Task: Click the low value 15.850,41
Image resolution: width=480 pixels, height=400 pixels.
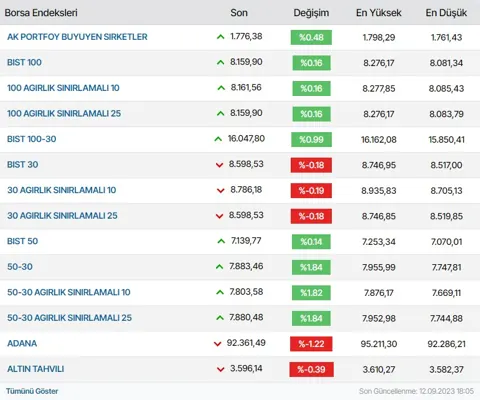Action: click(x=446, y=139)
